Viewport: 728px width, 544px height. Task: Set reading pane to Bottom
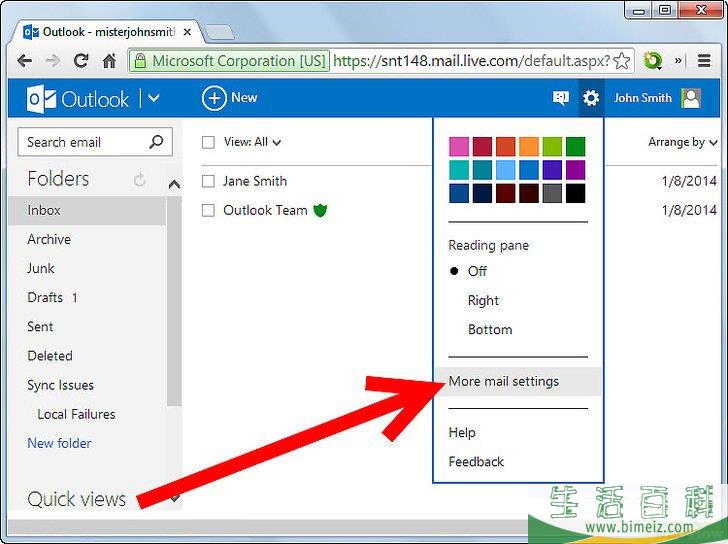pos(490,330)
